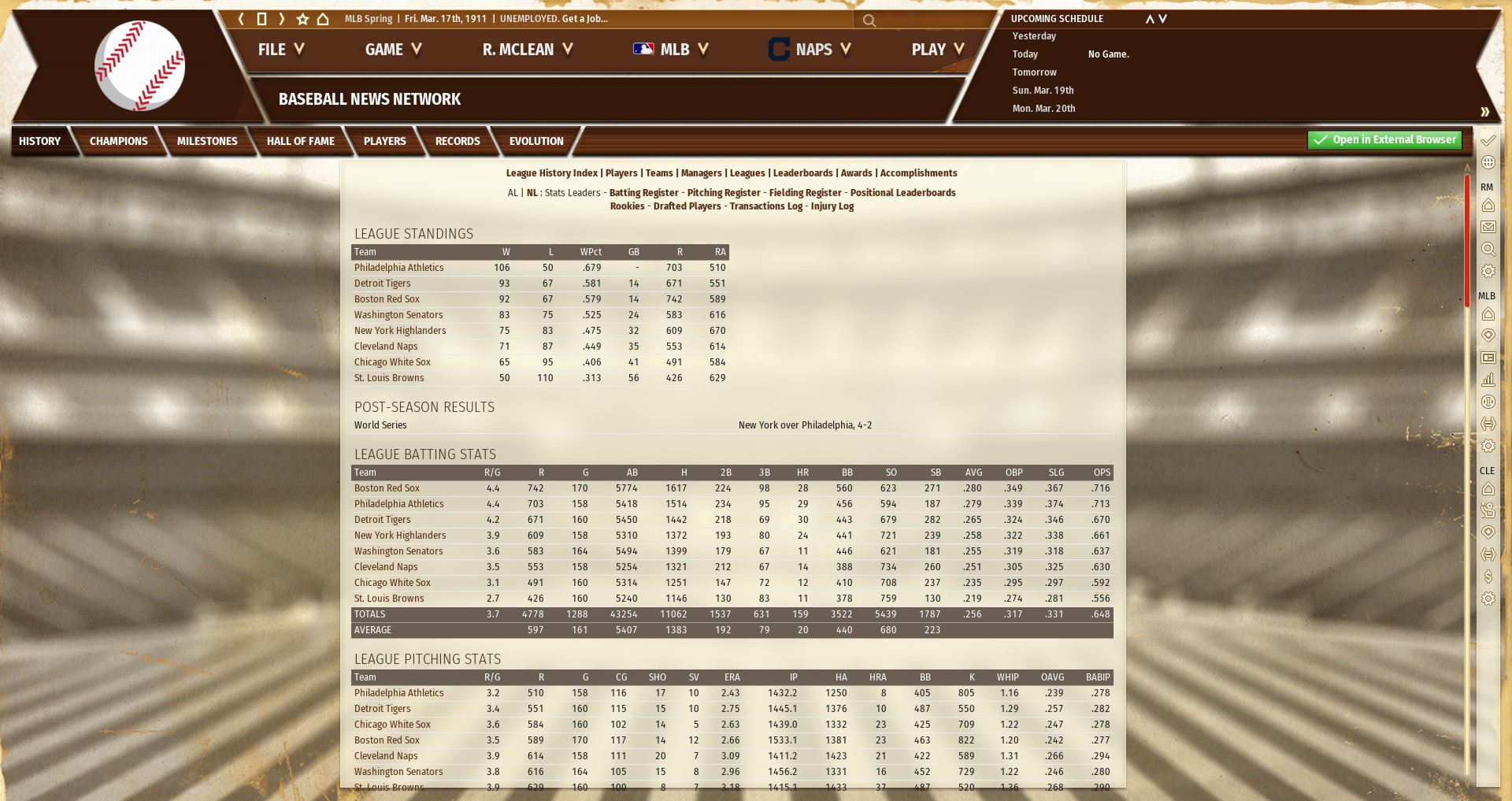The width and height of the screenshot is (1512, 801).
Task: Open the globe icon in right sidebar
Action: tap(1488, 162)
